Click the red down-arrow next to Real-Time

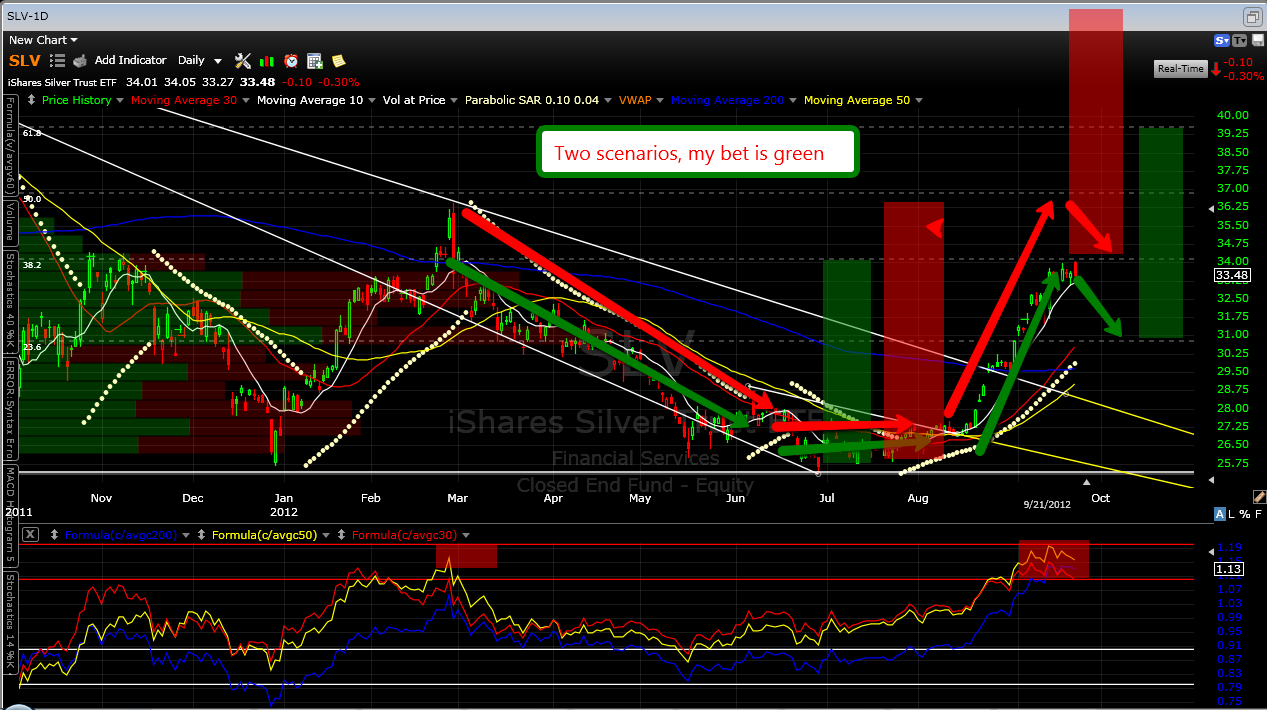[1216, 69]
